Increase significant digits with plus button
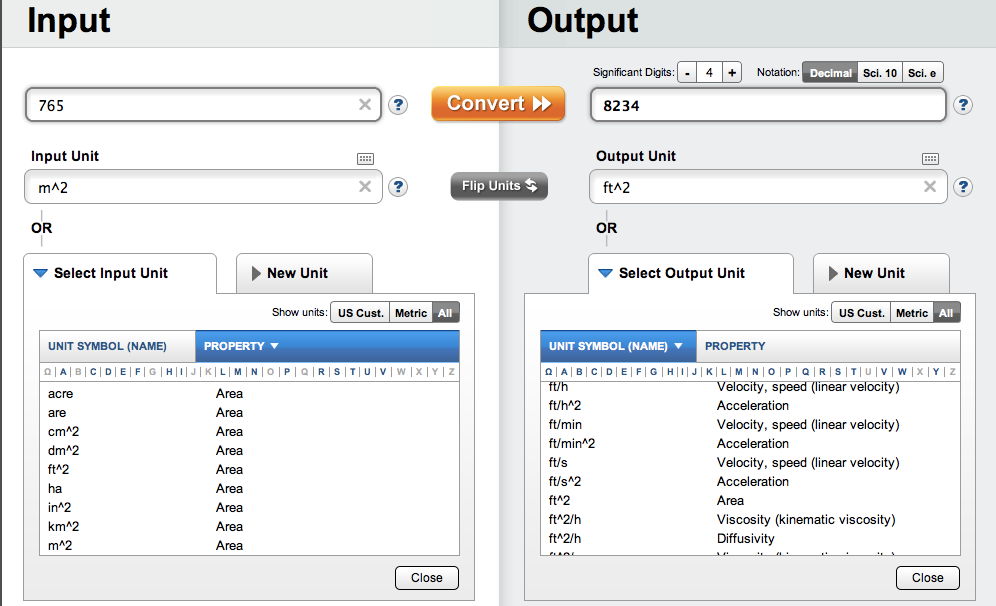996x606 pixels. coord(732,73)
